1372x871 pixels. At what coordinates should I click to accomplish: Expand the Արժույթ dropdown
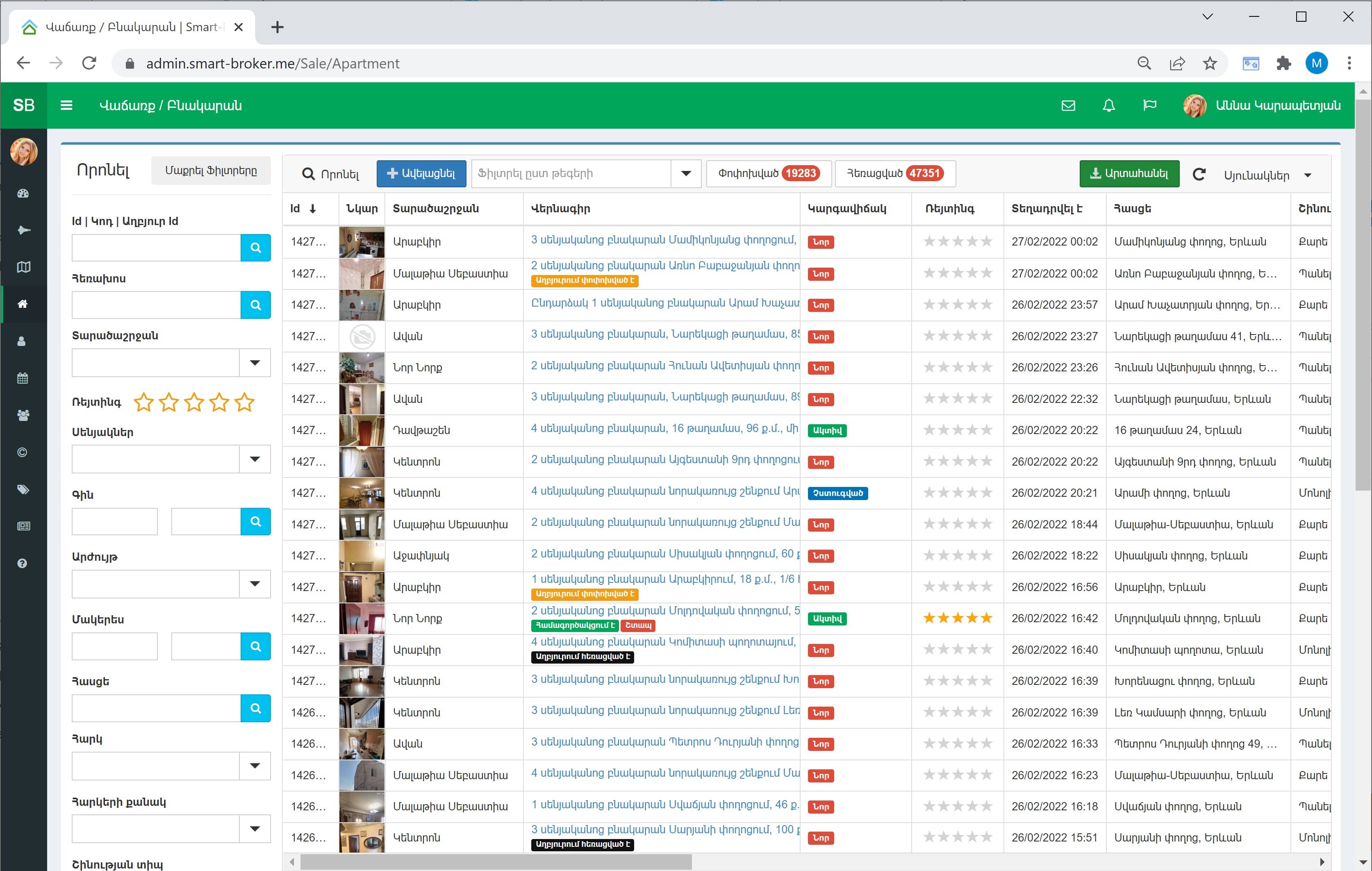click(x=255, y=584)
